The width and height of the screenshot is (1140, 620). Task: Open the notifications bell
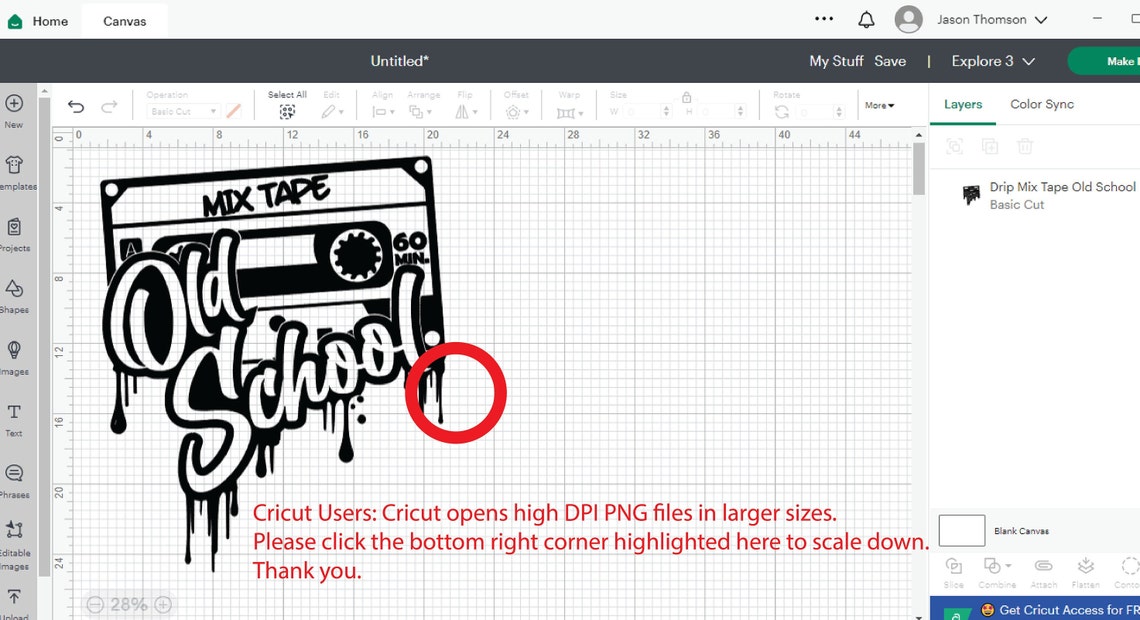(866, 20)
